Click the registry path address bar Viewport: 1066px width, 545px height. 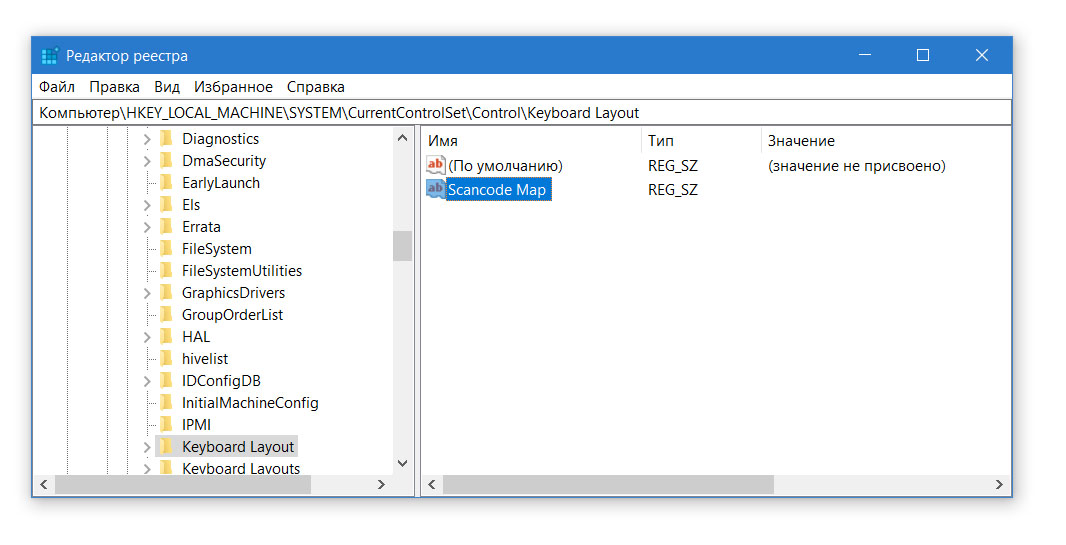[522, 113]
